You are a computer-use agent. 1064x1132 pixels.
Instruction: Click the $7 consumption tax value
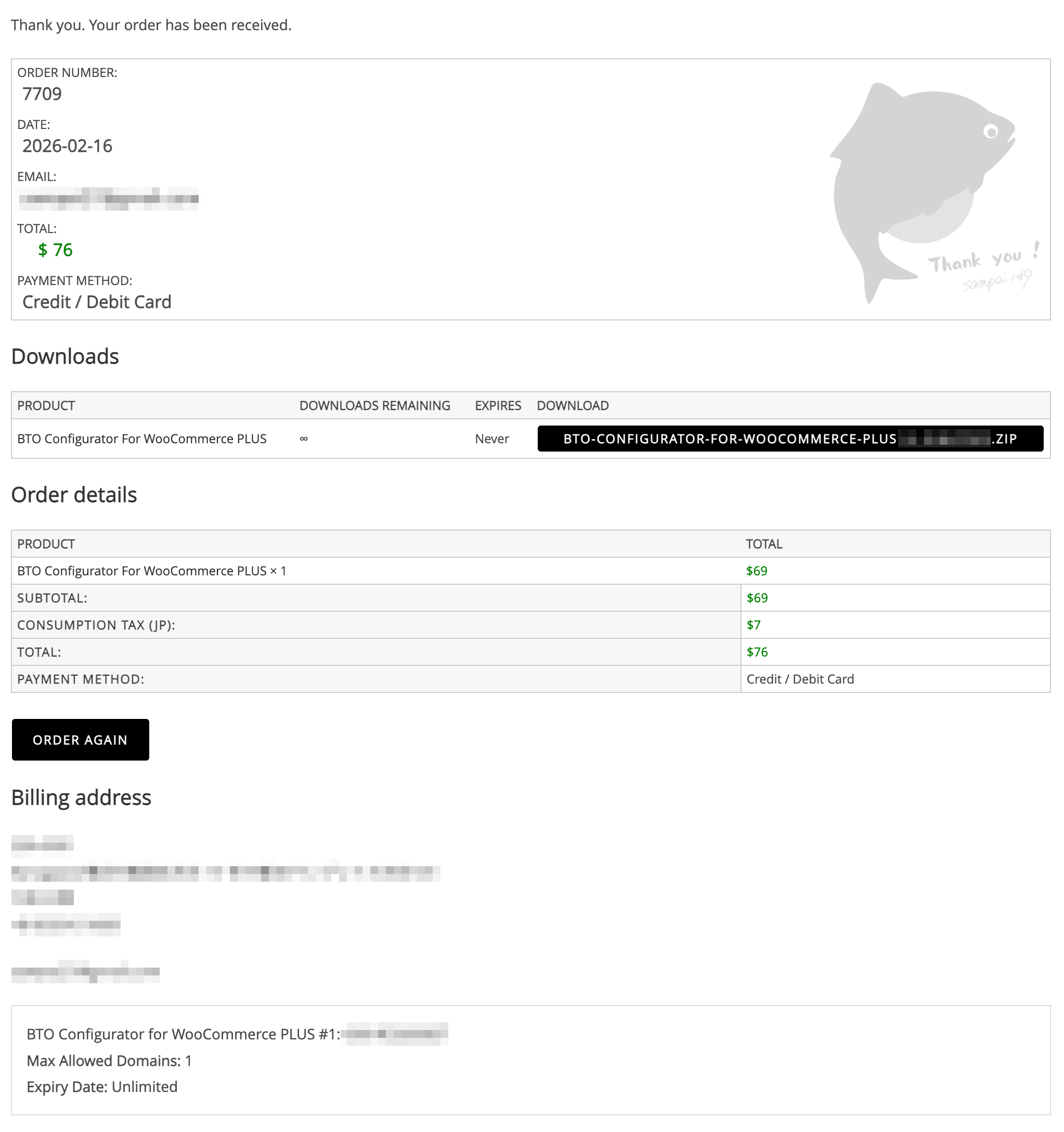coord(753,625)
